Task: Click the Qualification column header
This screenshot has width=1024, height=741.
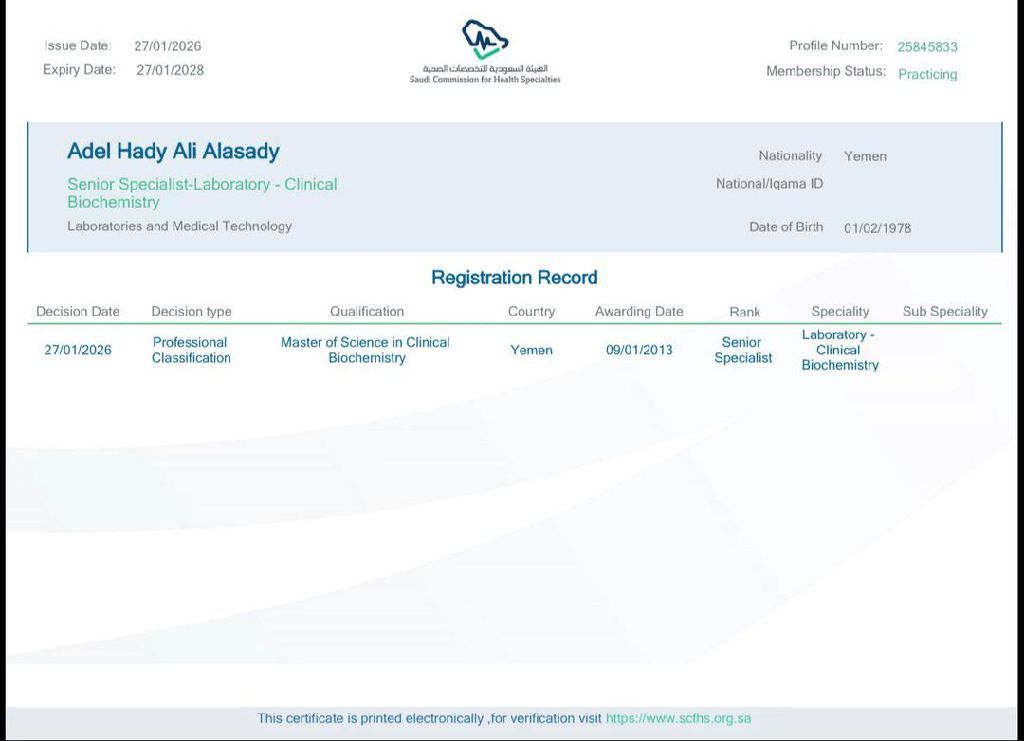Action: tap(367, 311)
